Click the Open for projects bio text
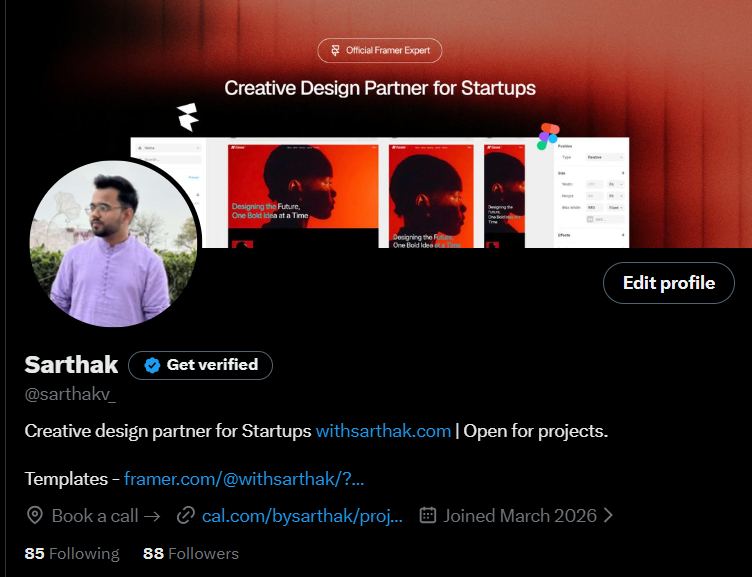Image resolution: width=752 pixels, height=577 pixels. click(536, 431)
